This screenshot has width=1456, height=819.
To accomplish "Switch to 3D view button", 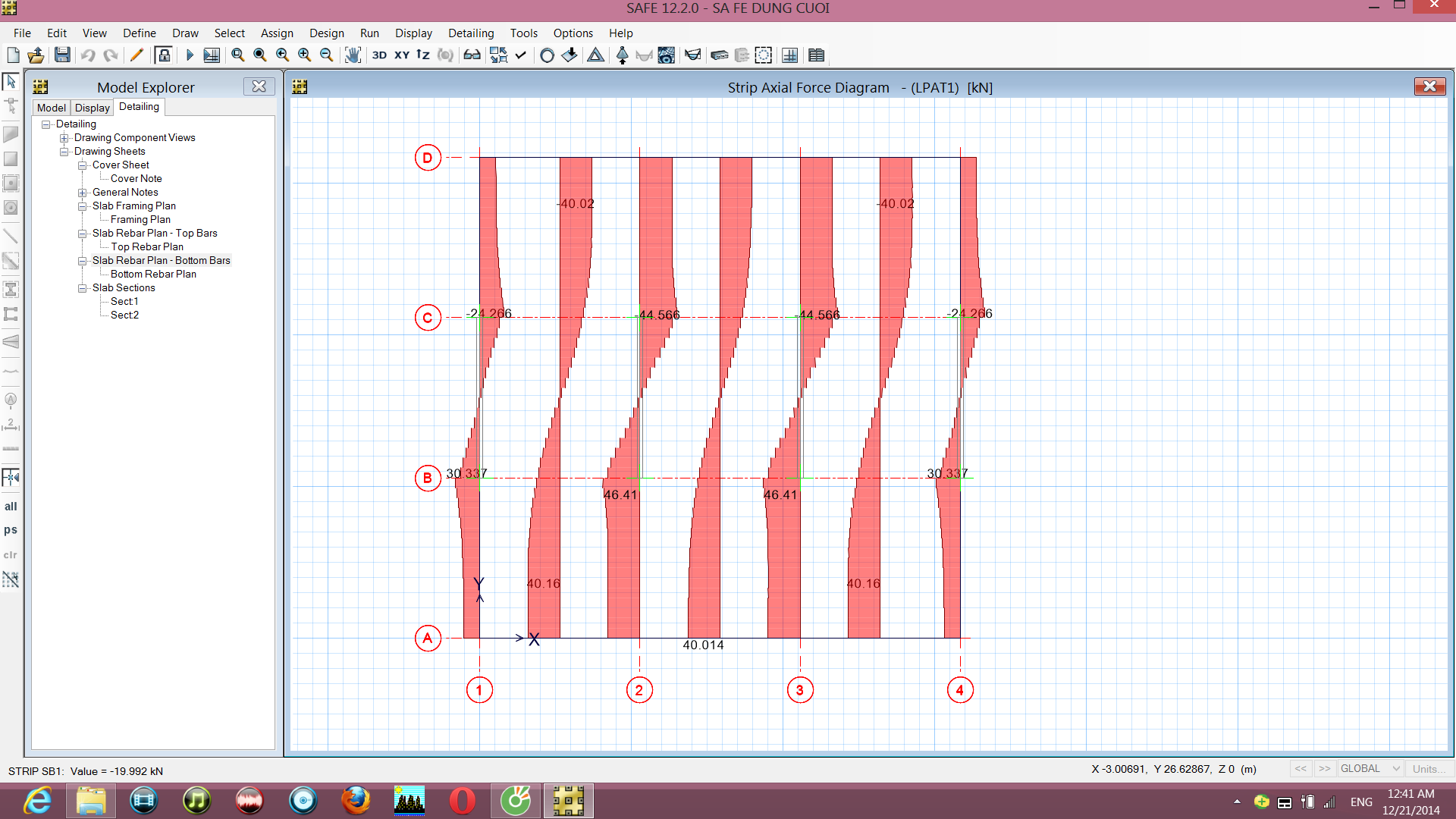I will pos(379,55).
